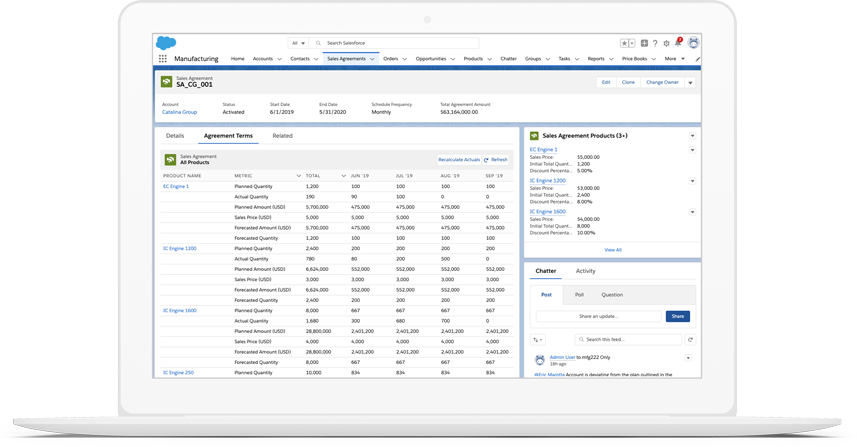Click the Sales Agreement Products panel icon
The image size is (857, 447).
click(x=534, y=136)
